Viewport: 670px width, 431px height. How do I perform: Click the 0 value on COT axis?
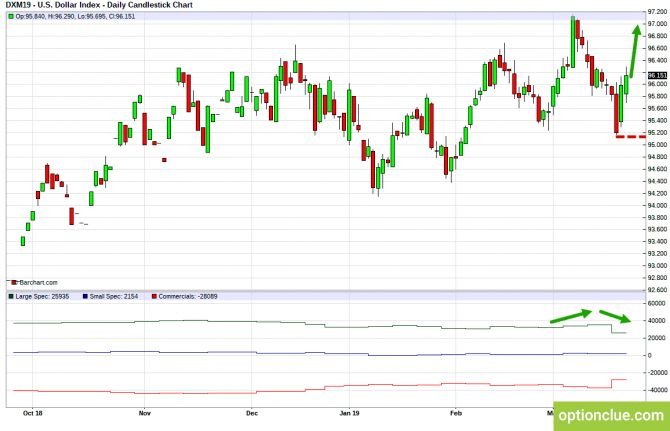(650, 355)
